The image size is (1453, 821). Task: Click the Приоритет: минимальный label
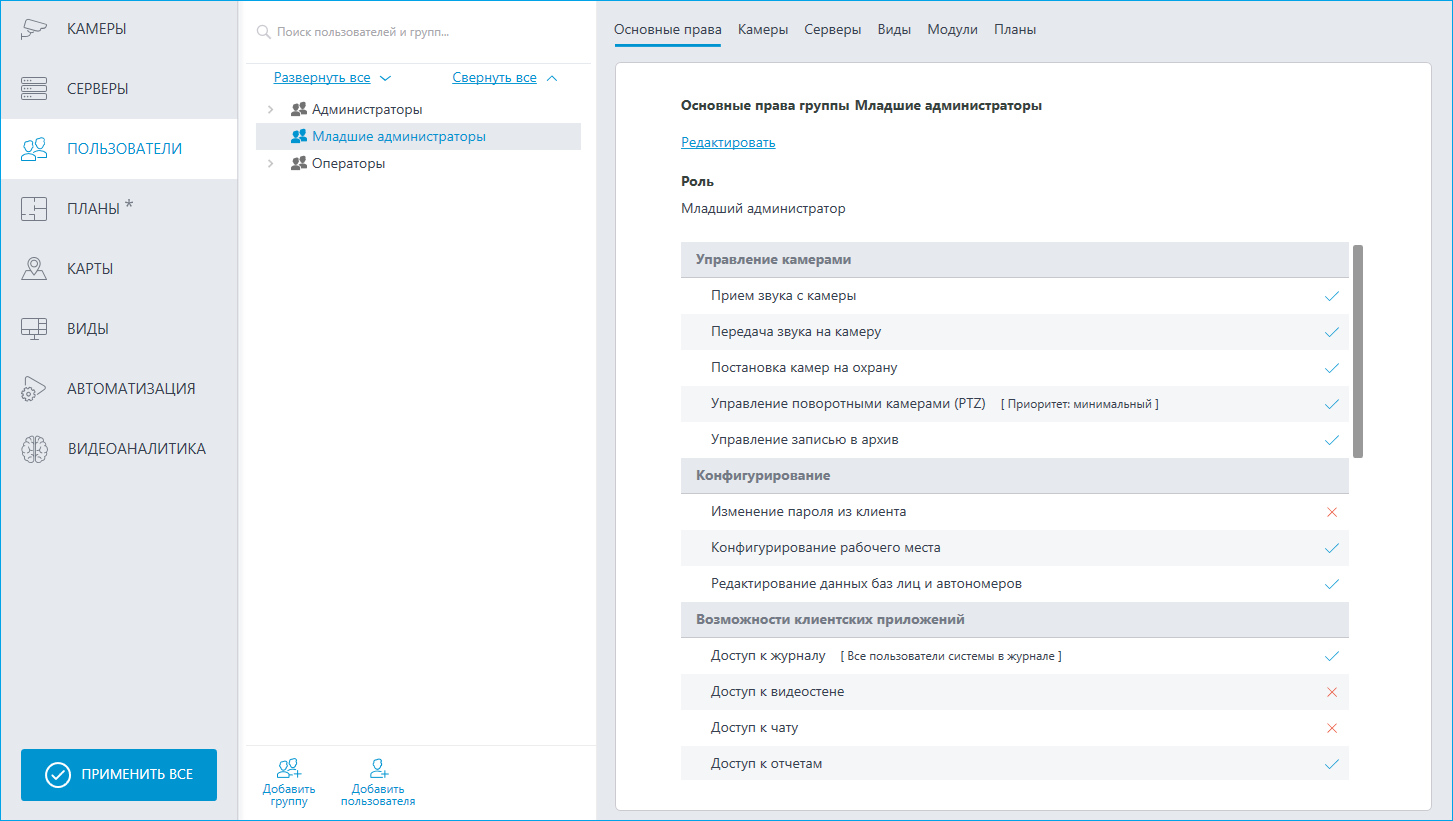(1079, 405)
